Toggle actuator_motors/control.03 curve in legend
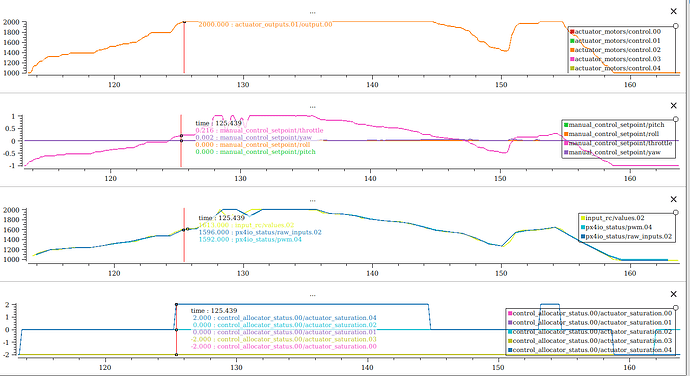The width and height of the screenshot is (690, 376). point(615,59)
